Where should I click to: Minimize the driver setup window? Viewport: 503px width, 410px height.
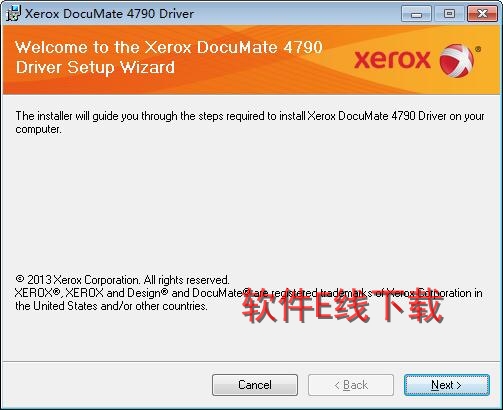point(416,14)
